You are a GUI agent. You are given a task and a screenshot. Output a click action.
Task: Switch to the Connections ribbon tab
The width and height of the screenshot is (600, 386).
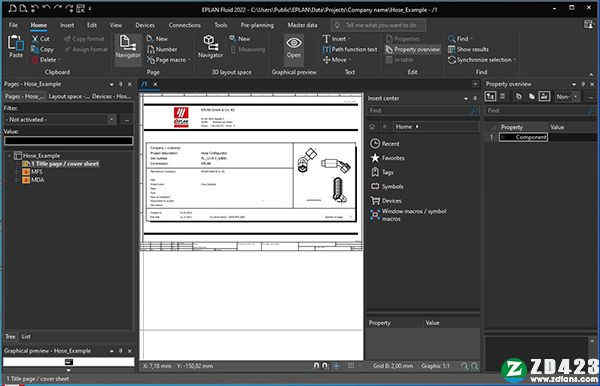(184, 25)
